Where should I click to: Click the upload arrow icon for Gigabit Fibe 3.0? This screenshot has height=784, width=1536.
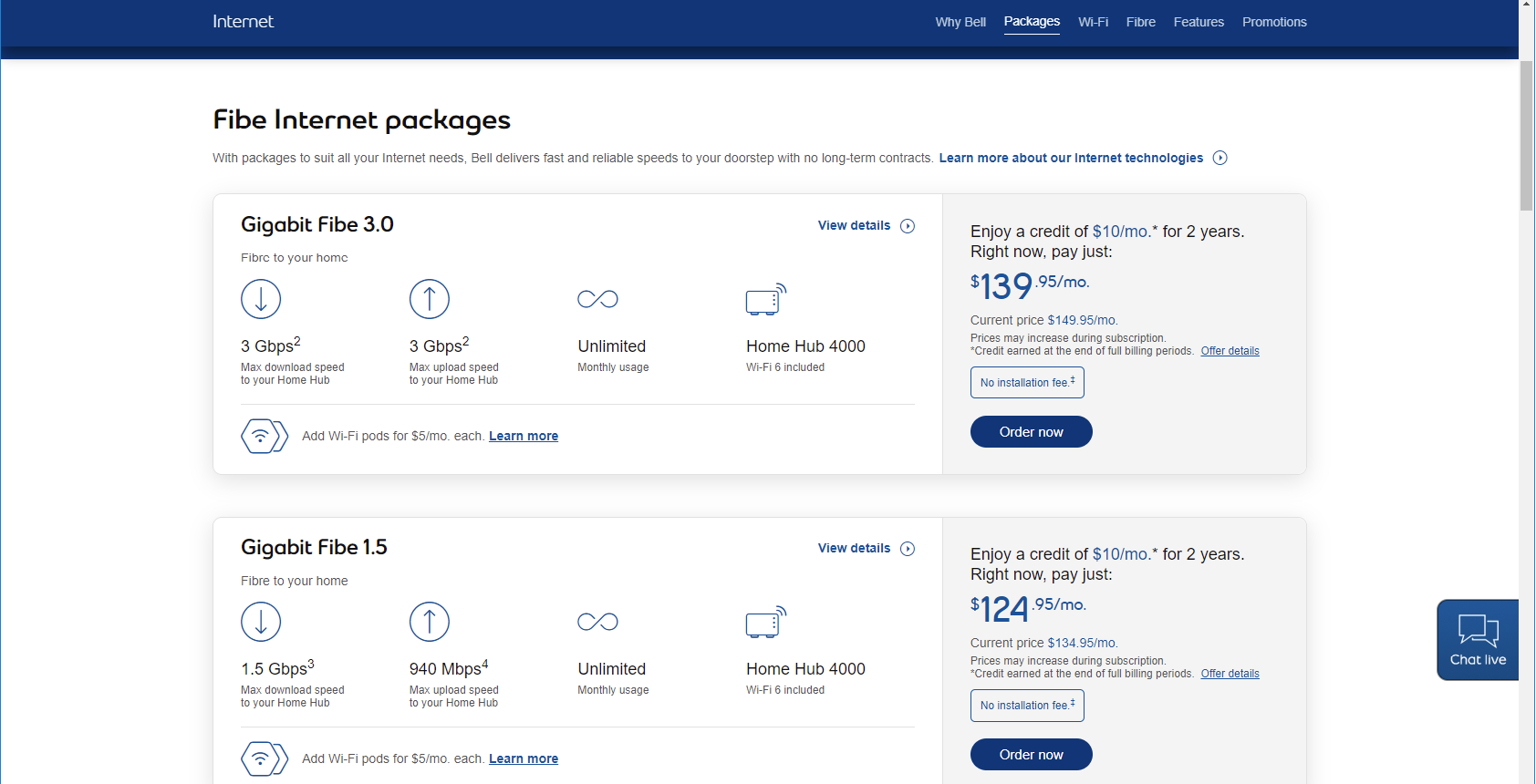pos(430,299)
